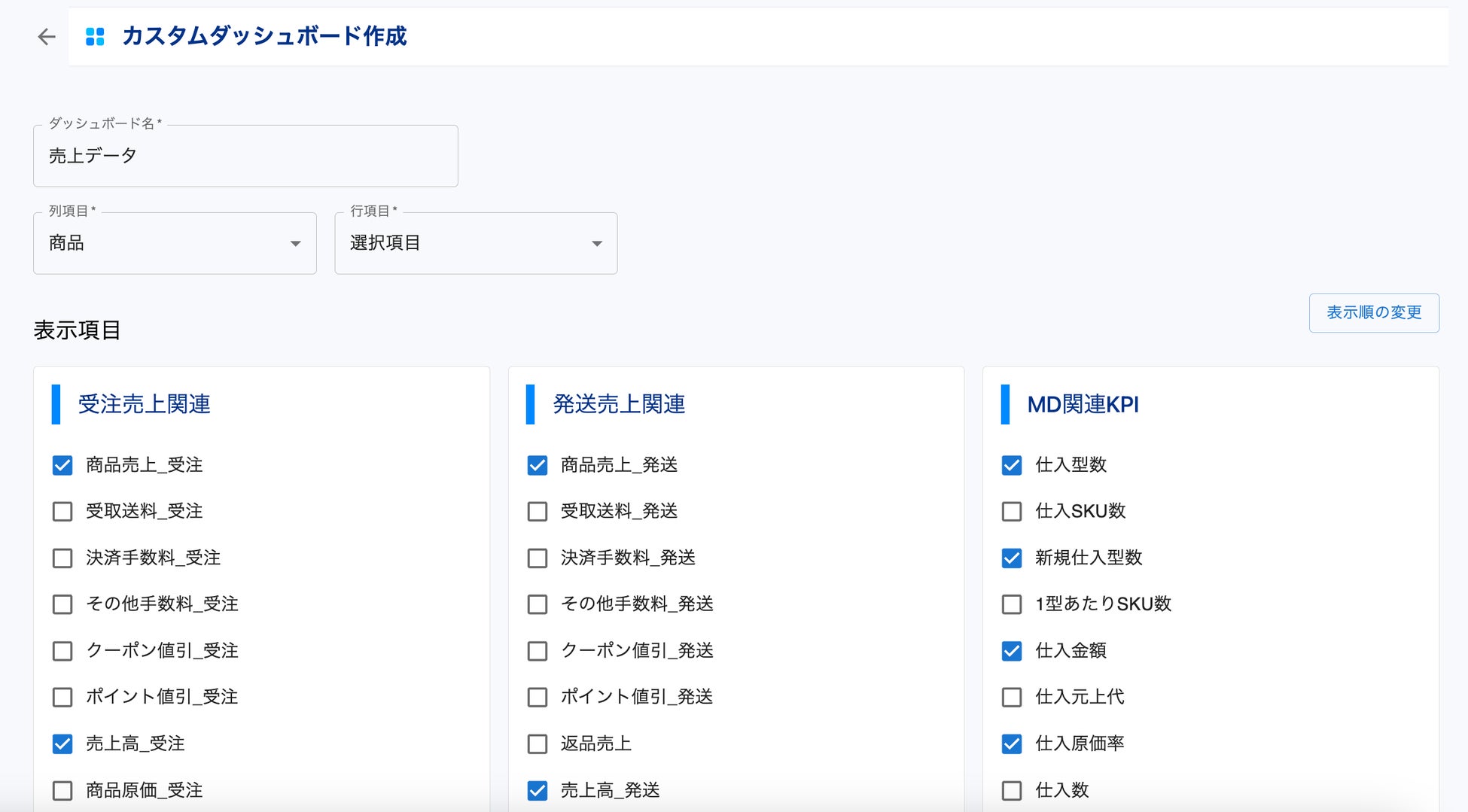Check the 返品売上 checkbox
Image resolution: width=1468 pixels, height=812 pixels.
click(x=538, y=744)
